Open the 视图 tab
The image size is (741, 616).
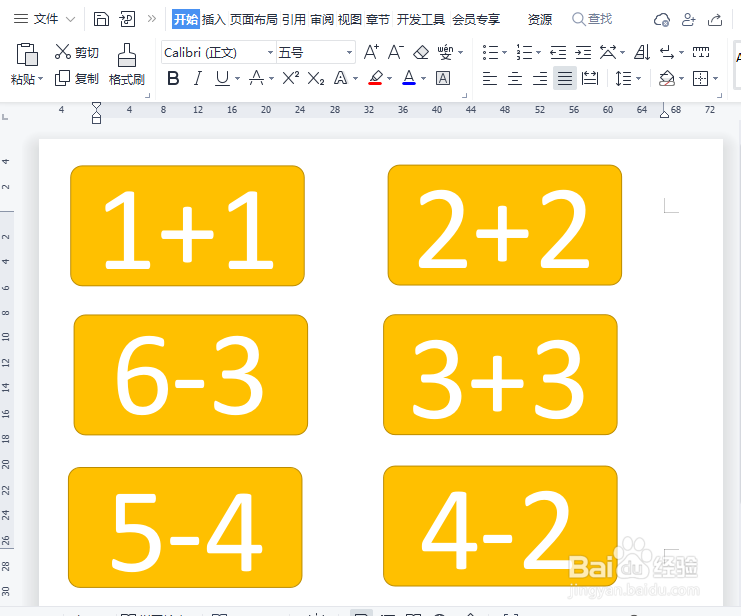(x=350, y=19)
